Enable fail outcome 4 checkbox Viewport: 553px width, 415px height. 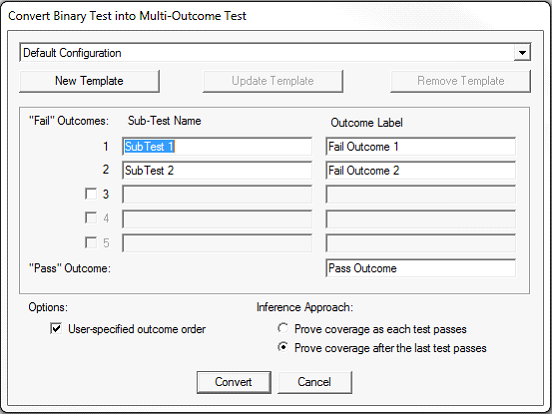click(91, 218)
